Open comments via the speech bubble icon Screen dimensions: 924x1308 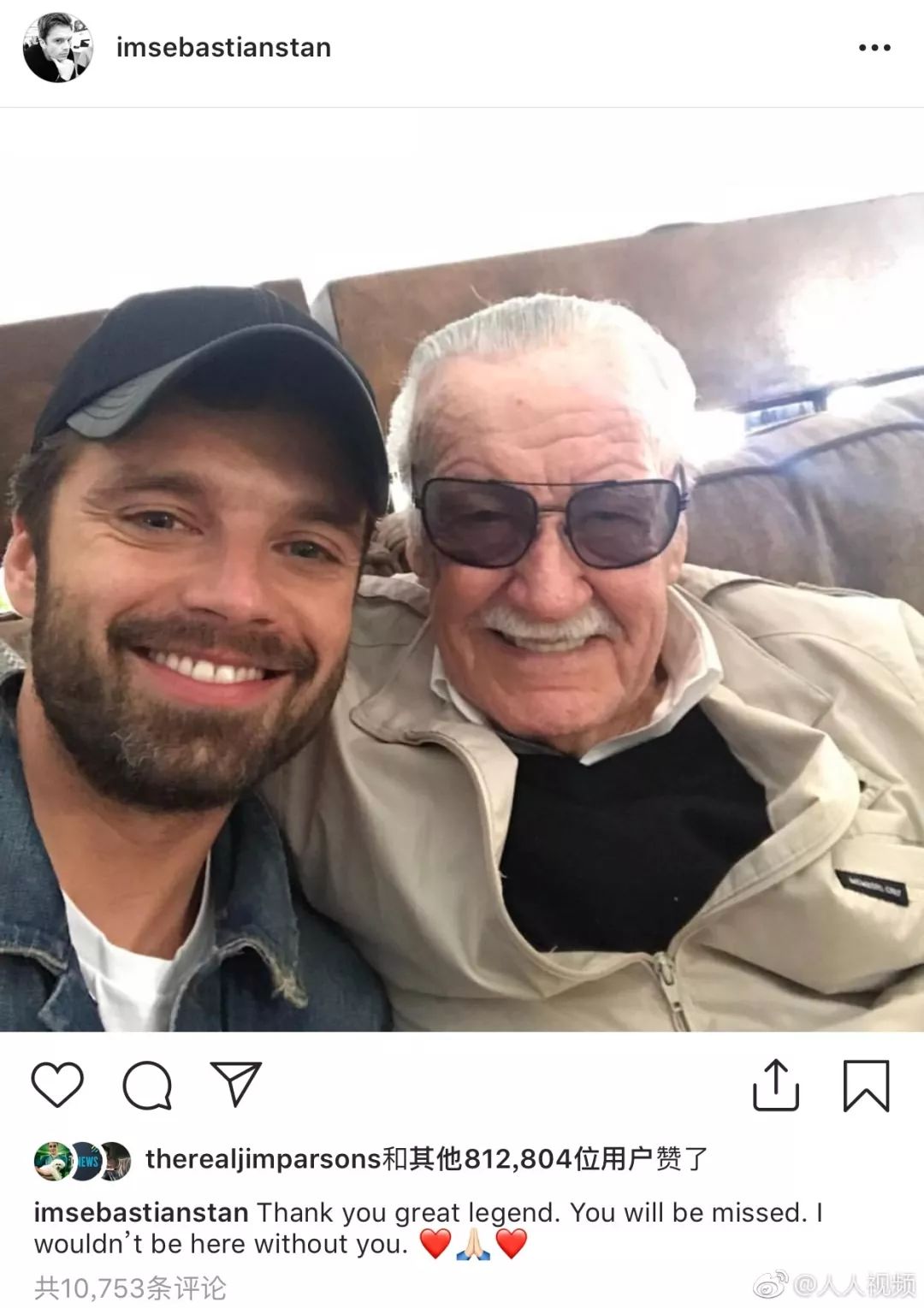(x=147, y=1086)
